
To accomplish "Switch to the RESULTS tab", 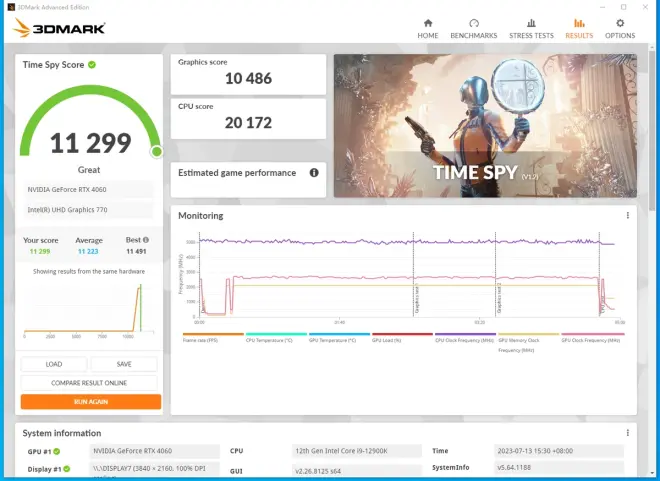I will [x=579, y=28].
